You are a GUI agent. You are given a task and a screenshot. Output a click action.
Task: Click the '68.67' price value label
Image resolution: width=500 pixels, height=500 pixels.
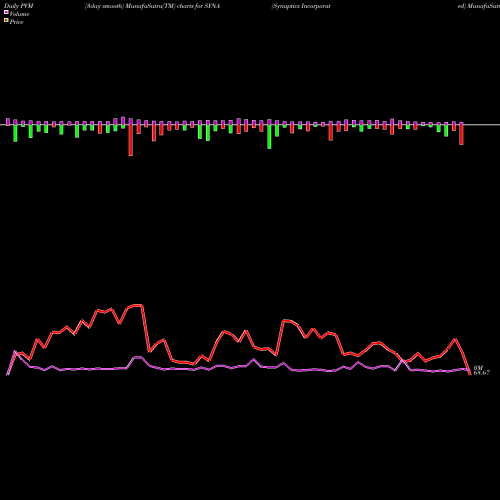pos(482,373)
